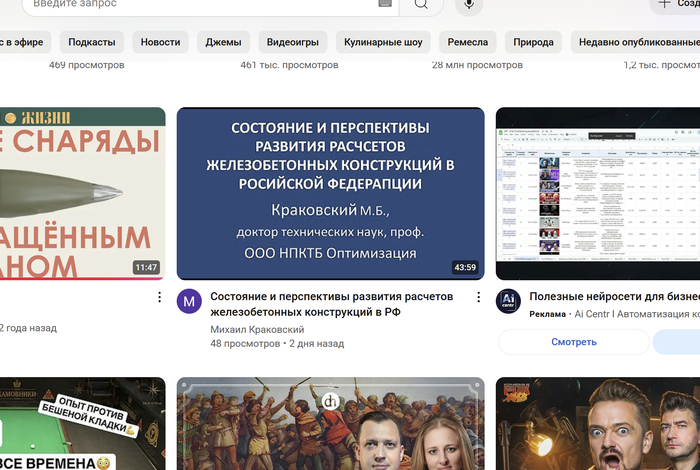This screenshot has height=470, width=700.
Task: Open more options for Краковский video
Action: 478,297
